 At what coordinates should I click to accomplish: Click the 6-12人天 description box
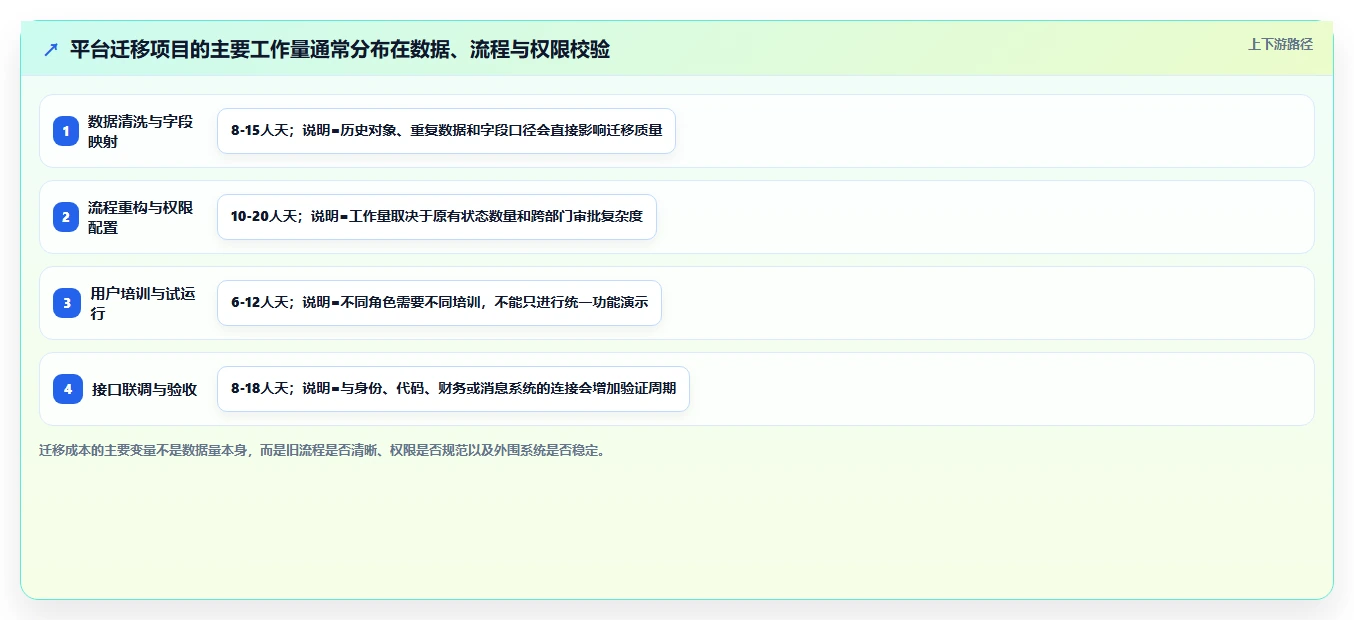pos(439,303)
